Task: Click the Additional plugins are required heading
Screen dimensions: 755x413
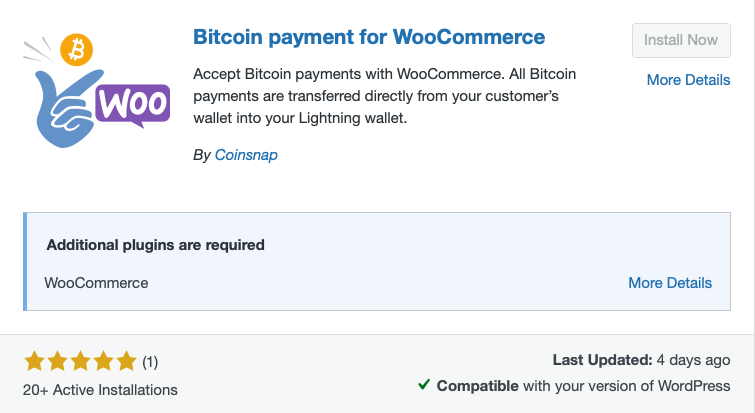Action: [155, 244]
